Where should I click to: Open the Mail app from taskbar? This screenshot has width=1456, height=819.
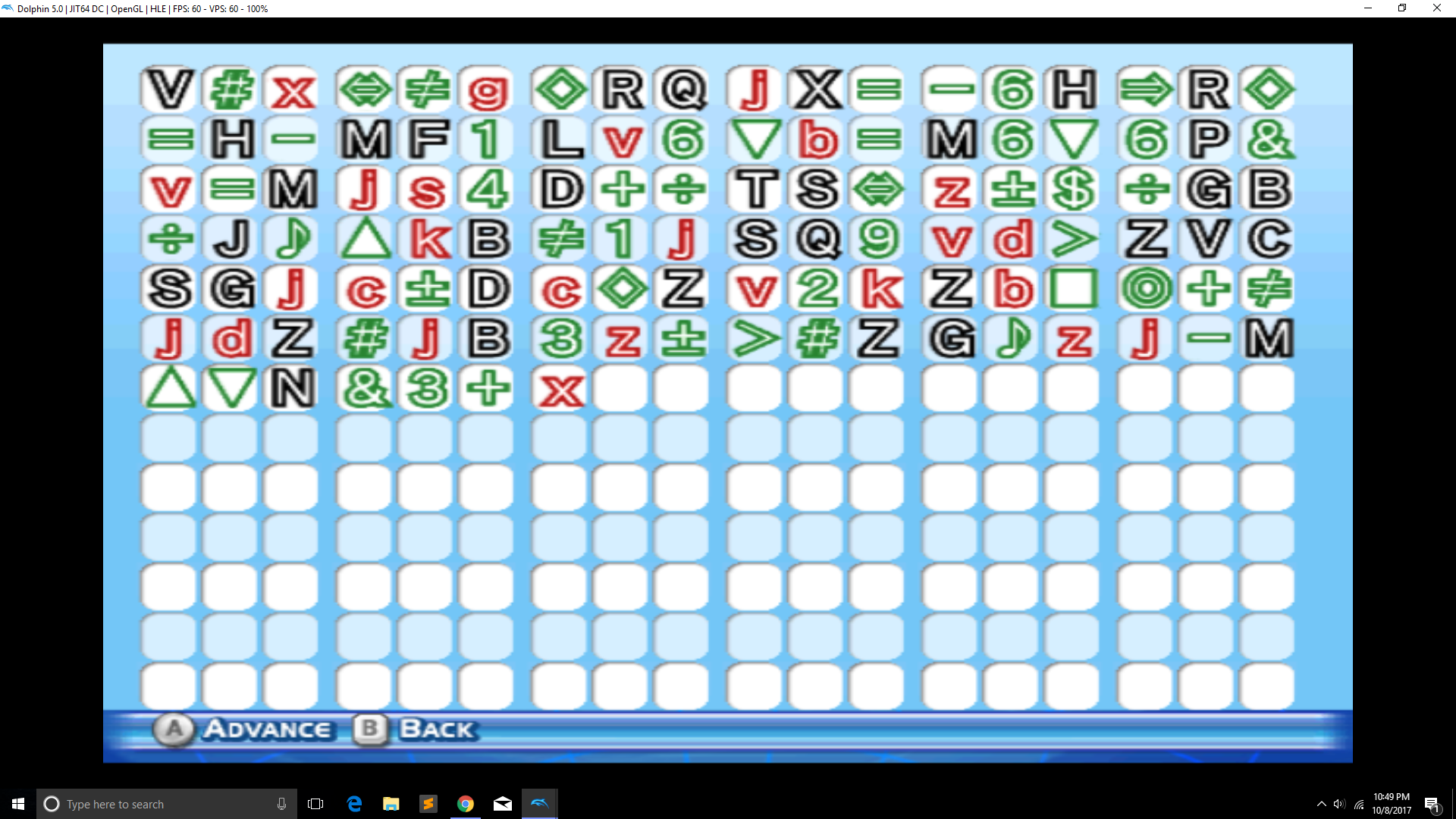[x=503, y=804]
